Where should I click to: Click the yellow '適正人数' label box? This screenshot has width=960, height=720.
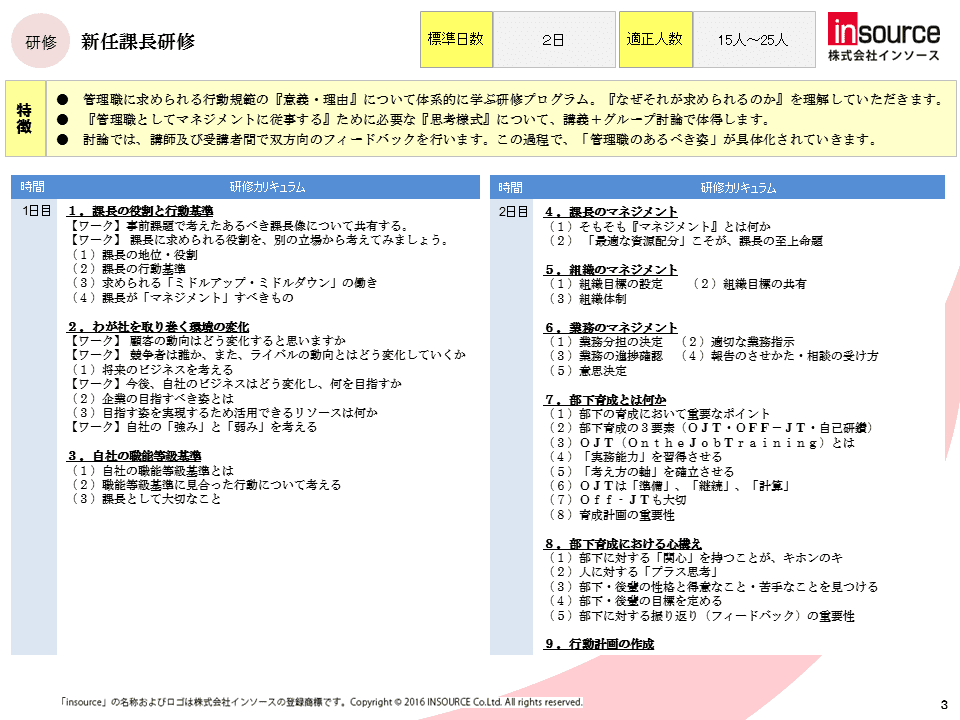pos(655,39)
